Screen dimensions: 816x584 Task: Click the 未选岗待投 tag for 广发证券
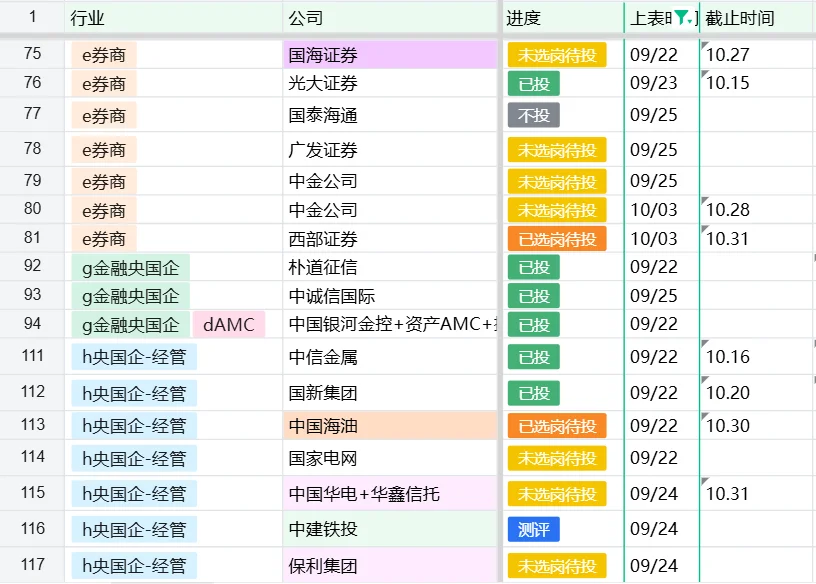556,149
